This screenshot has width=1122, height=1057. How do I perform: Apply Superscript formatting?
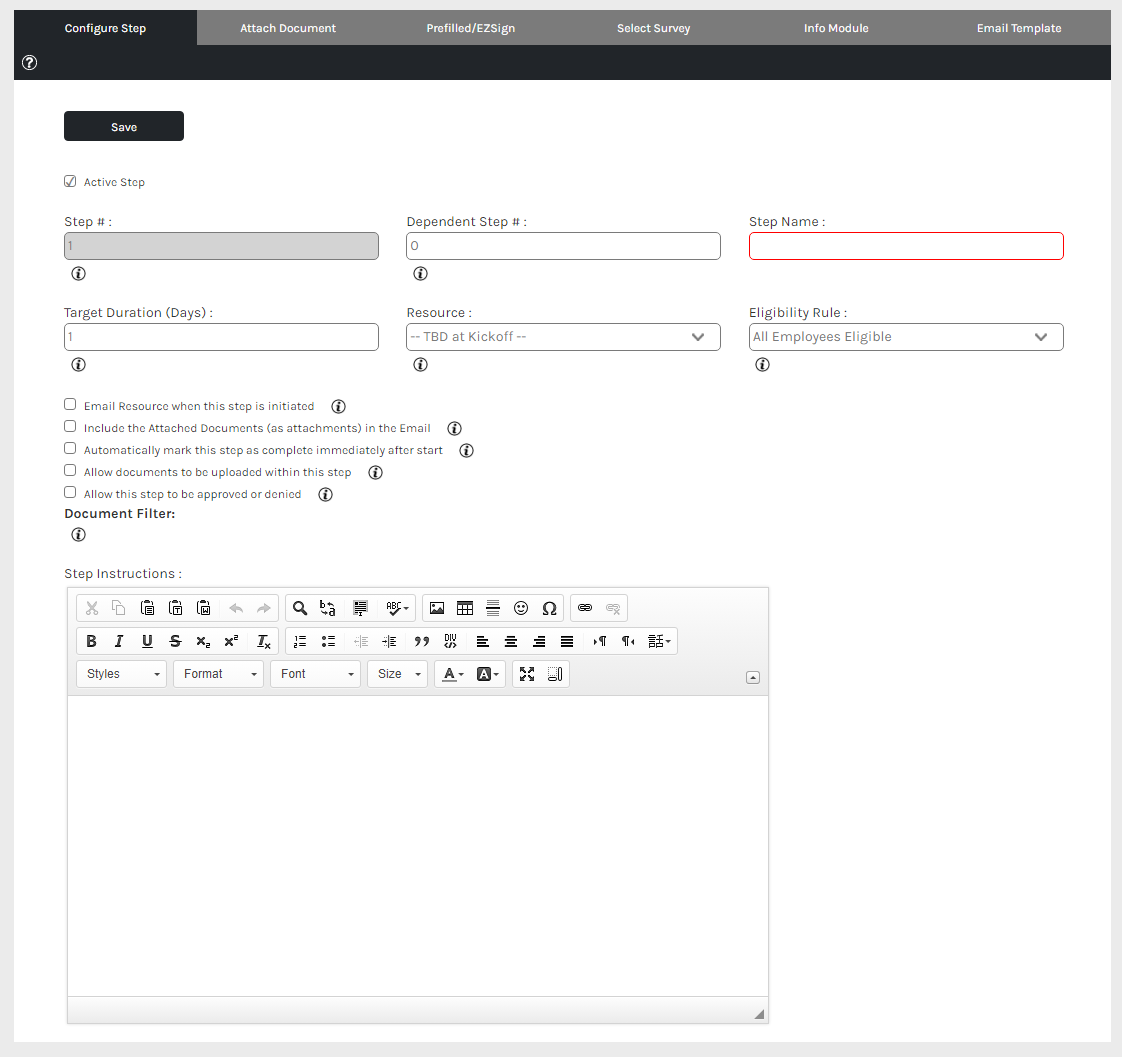(231, 641)
